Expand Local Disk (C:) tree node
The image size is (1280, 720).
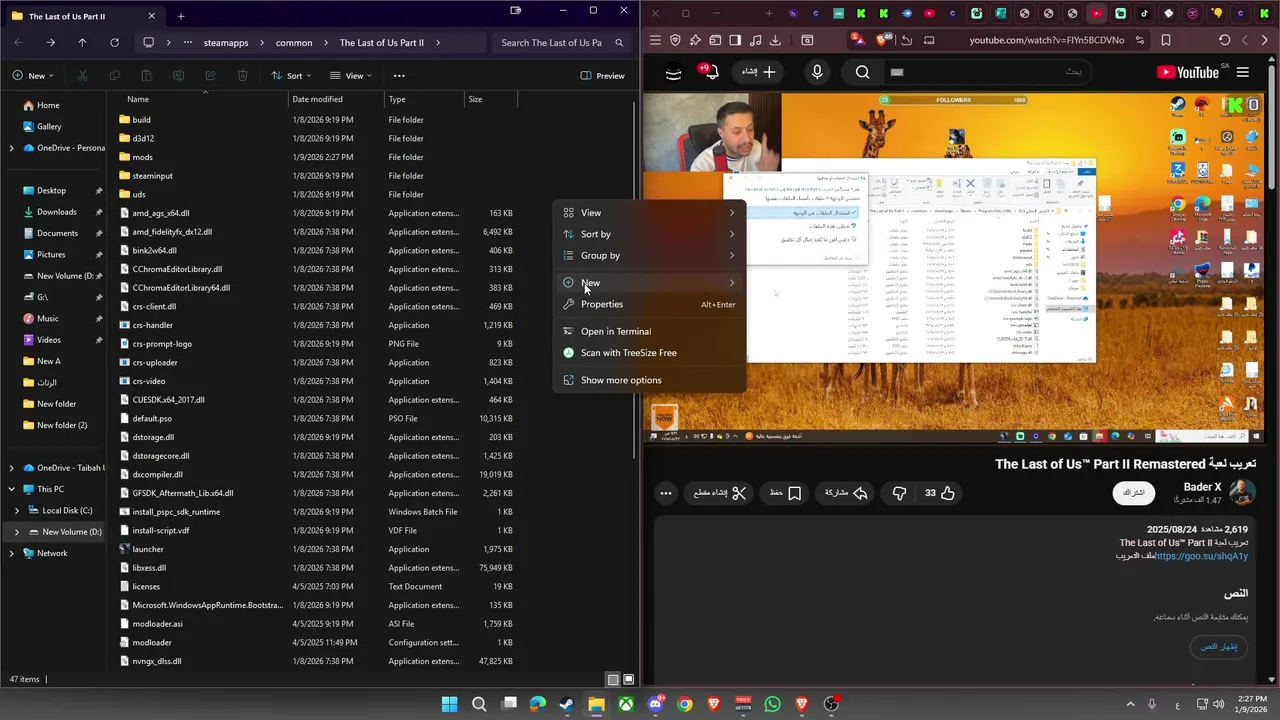(x=16, y=510)
